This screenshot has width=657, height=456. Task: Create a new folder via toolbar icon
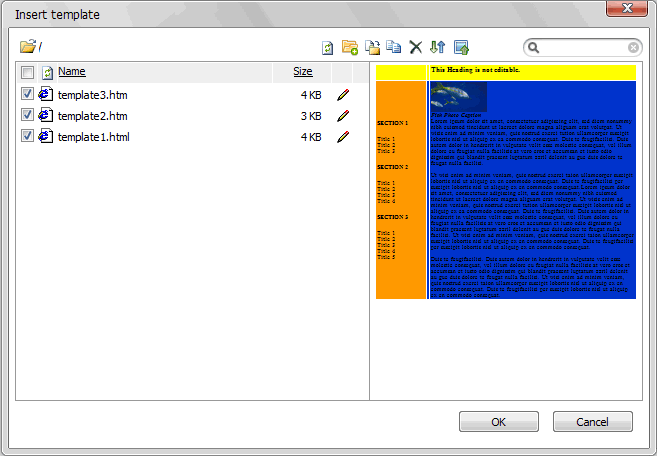pos(350,47)
